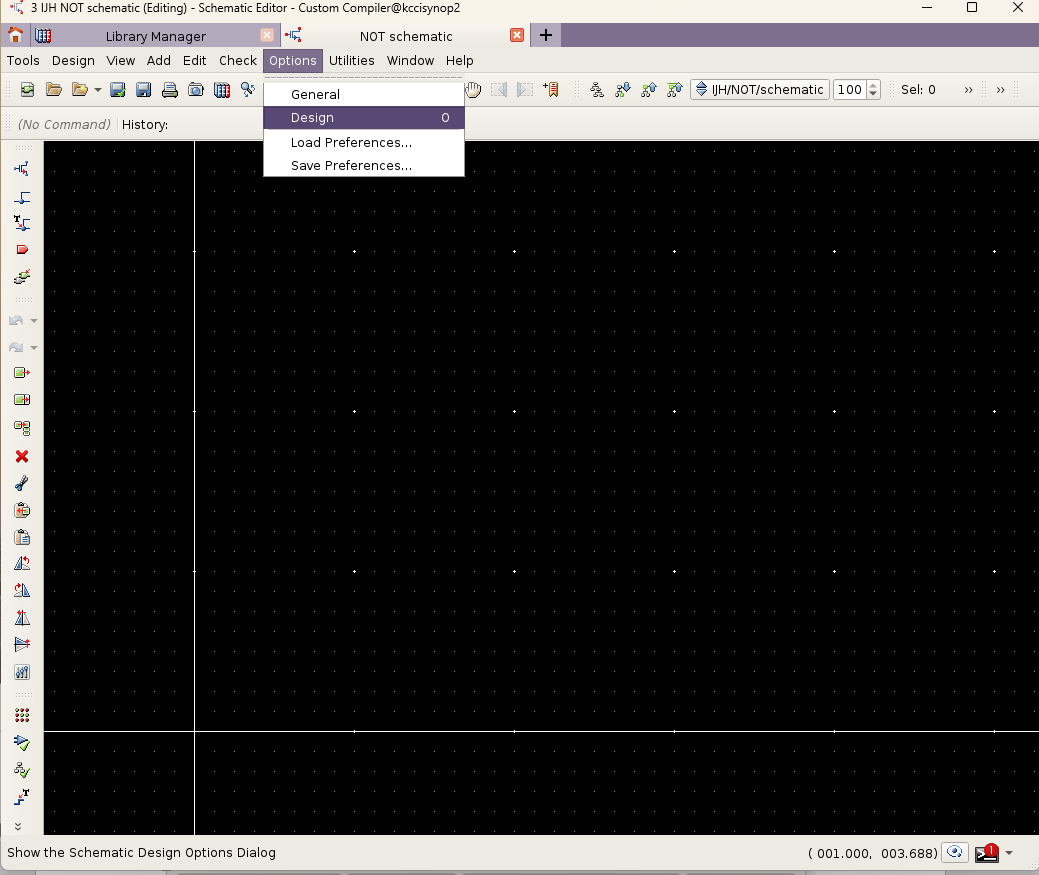Click the Print icon
Screen dimensions: 1039x875
click(170, 89)
